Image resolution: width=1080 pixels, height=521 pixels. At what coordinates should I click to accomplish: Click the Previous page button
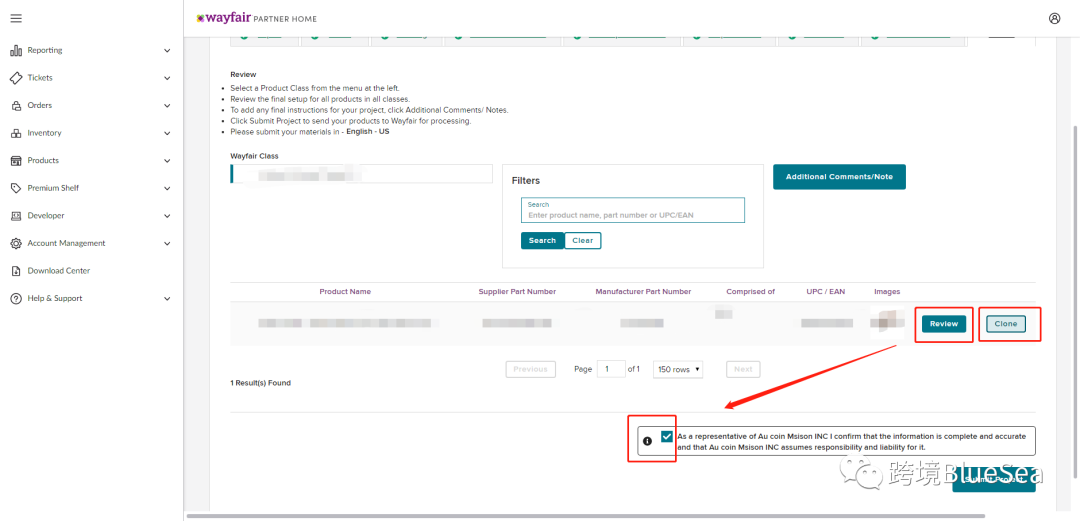[530, 369]
